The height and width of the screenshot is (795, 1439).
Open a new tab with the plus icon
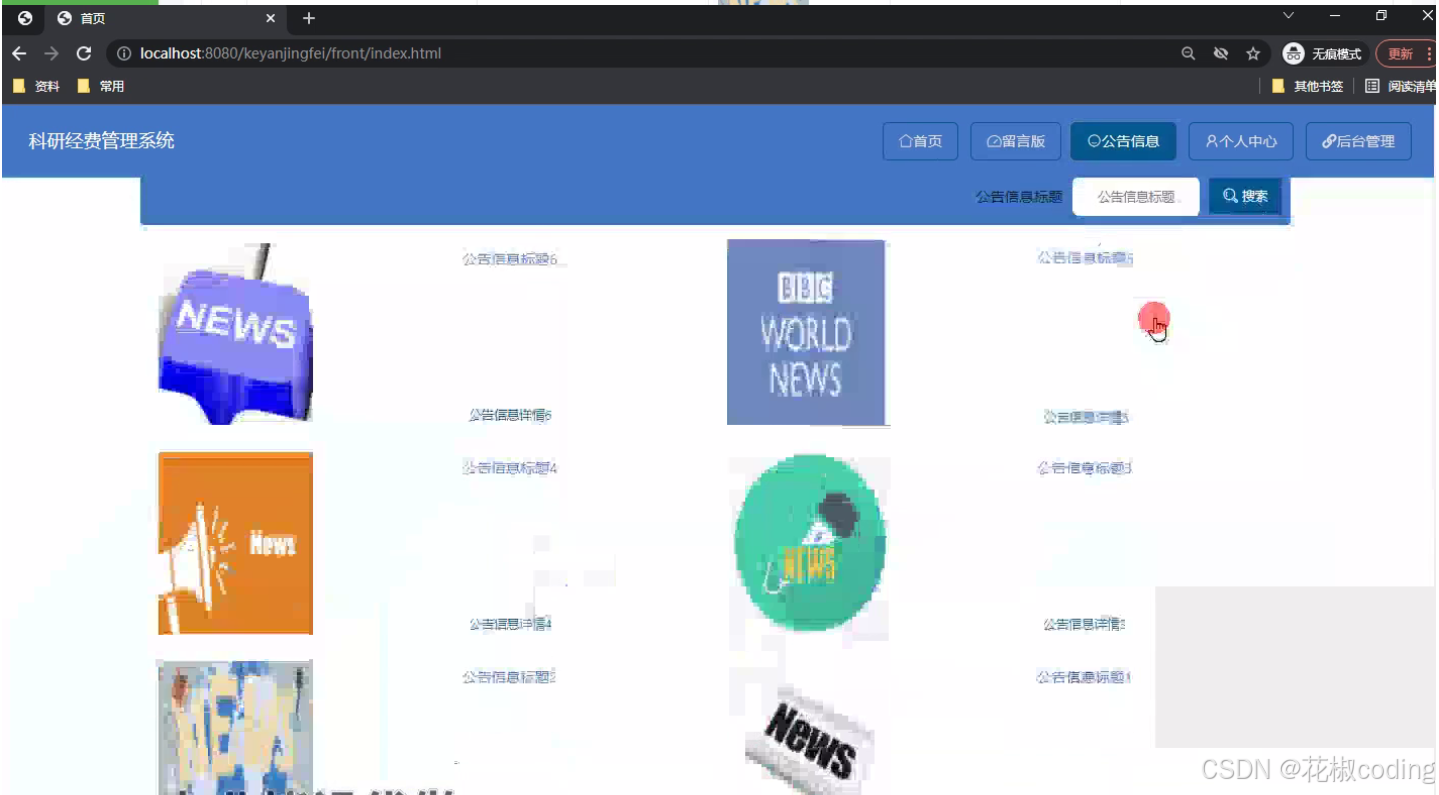pyautogui.click(x=309, y=18)
